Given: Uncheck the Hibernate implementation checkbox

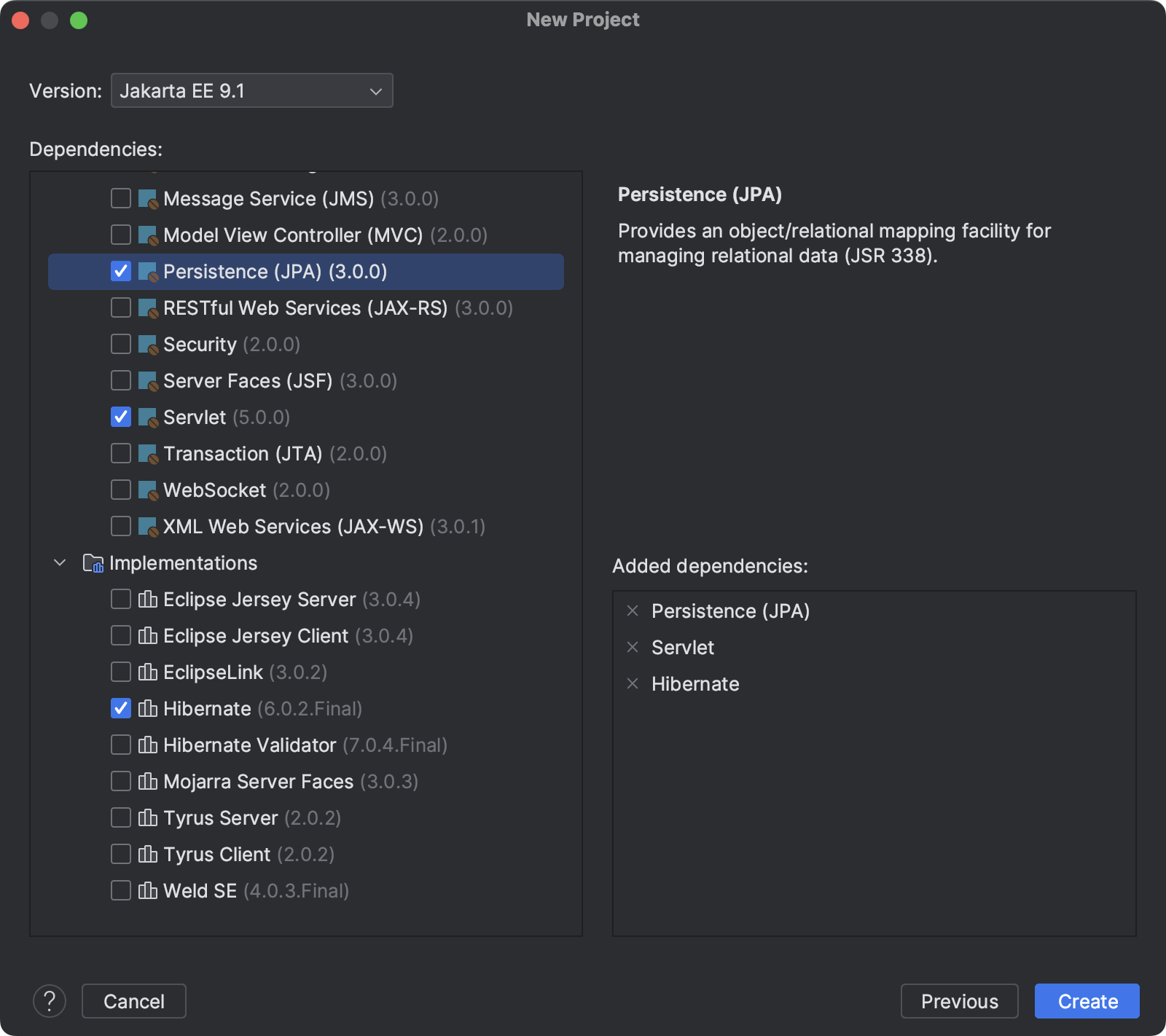Looking at the screenshot, I should (x=121, y=708).
